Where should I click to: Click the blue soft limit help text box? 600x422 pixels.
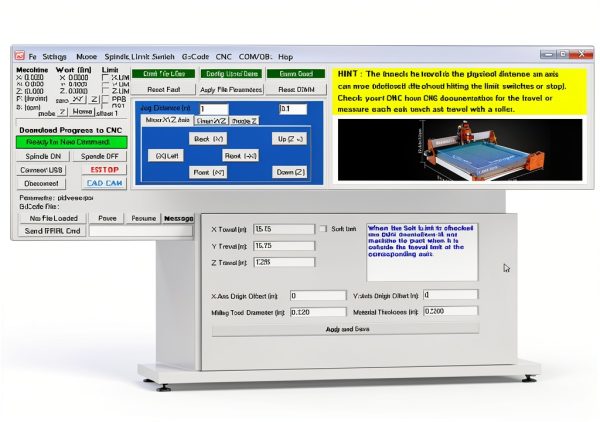pos(422,252)
